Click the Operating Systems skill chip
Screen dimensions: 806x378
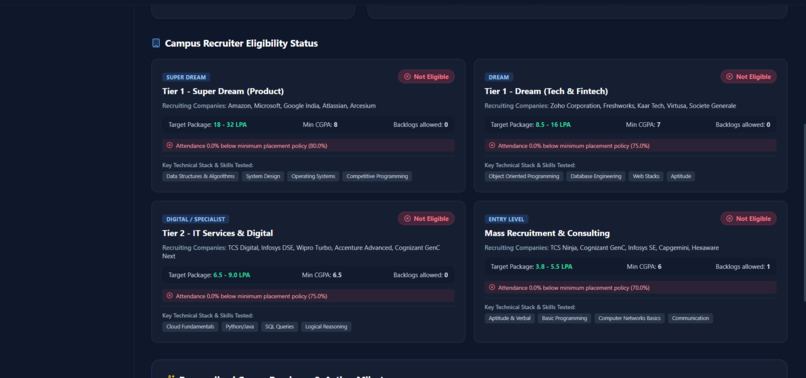click(314, 176)
